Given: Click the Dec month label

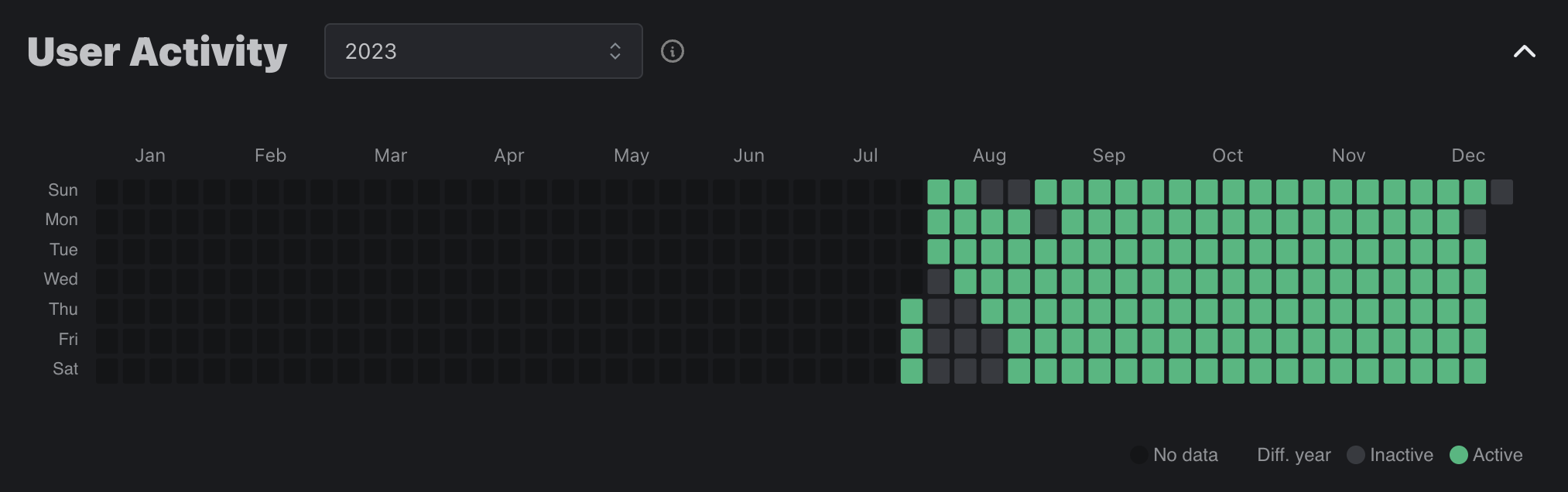Looking at the screenshot, I should (x=1467, y=155).
